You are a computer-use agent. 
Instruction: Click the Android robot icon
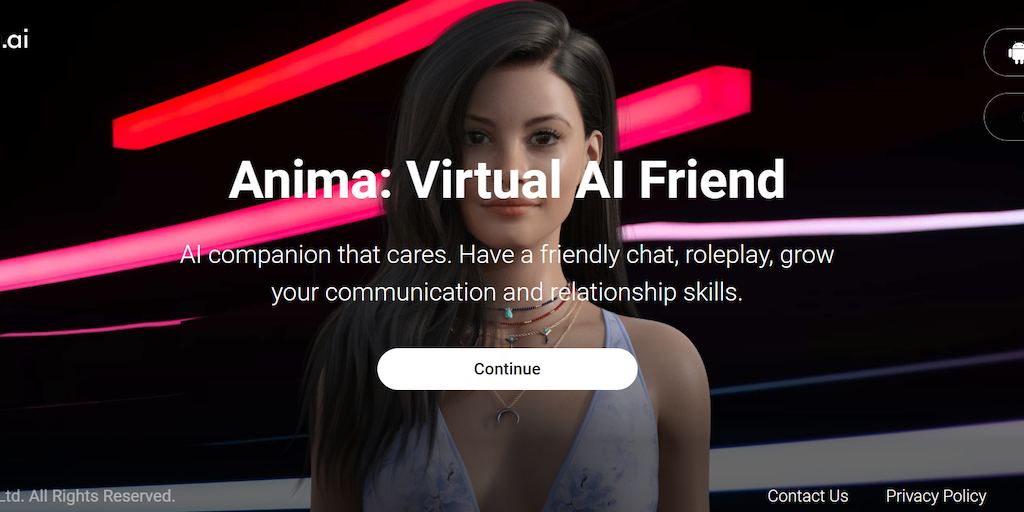pos(1016,52)
